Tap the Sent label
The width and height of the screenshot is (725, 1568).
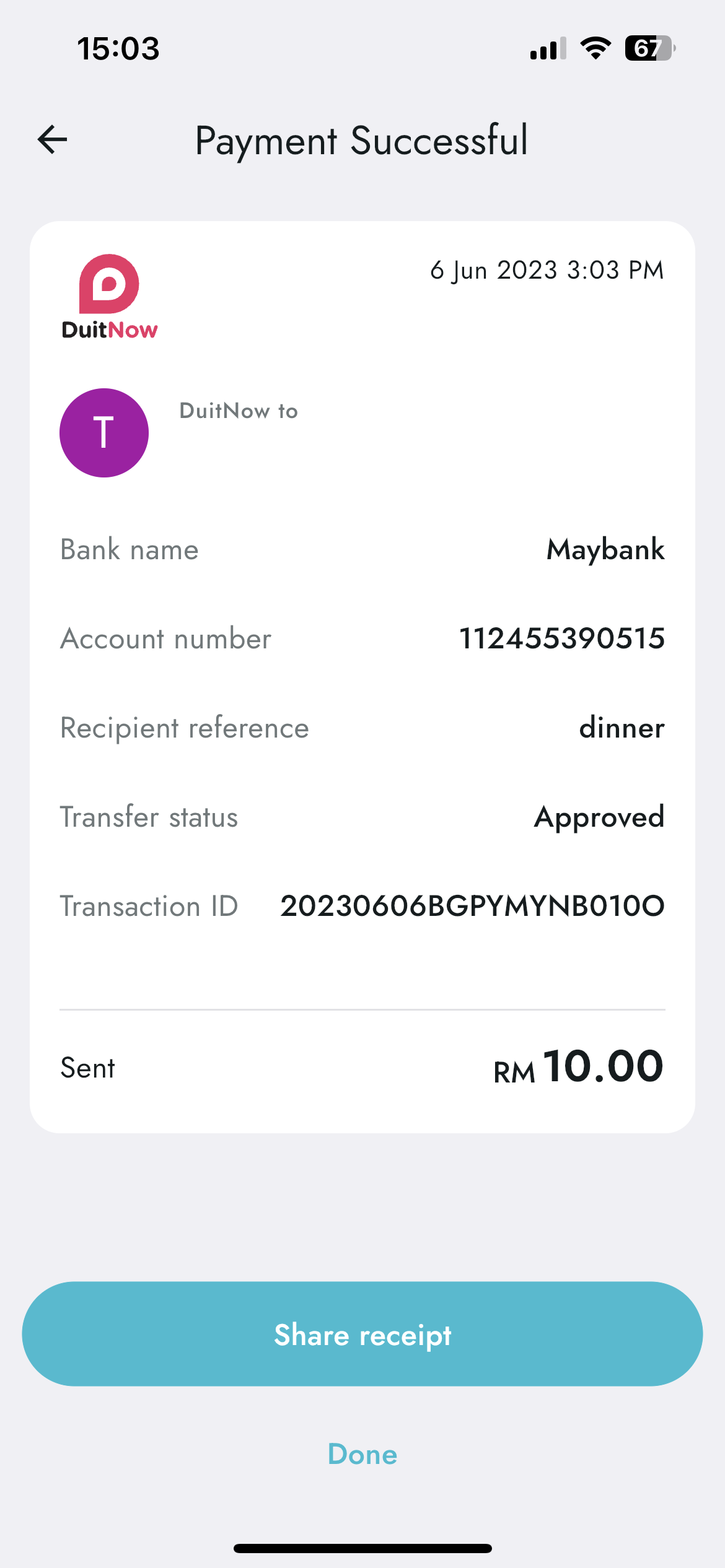tap(87, 1068)
